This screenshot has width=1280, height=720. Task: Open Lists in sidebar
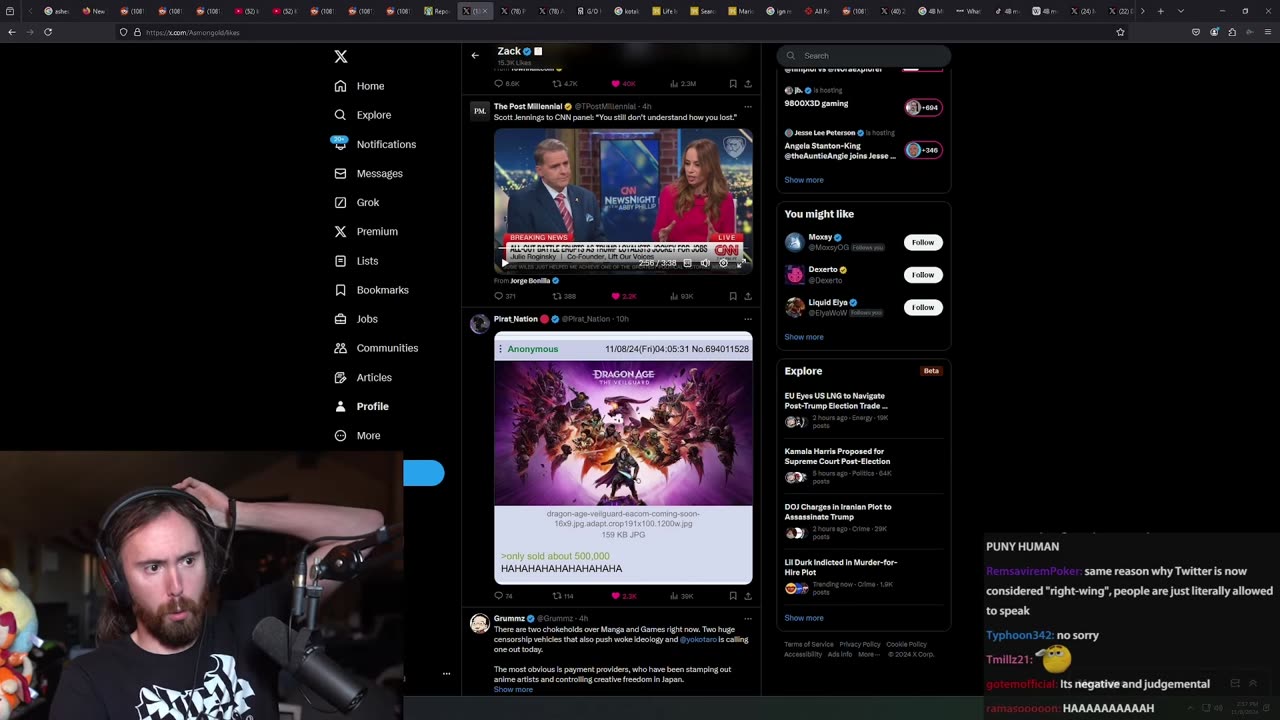356,261
